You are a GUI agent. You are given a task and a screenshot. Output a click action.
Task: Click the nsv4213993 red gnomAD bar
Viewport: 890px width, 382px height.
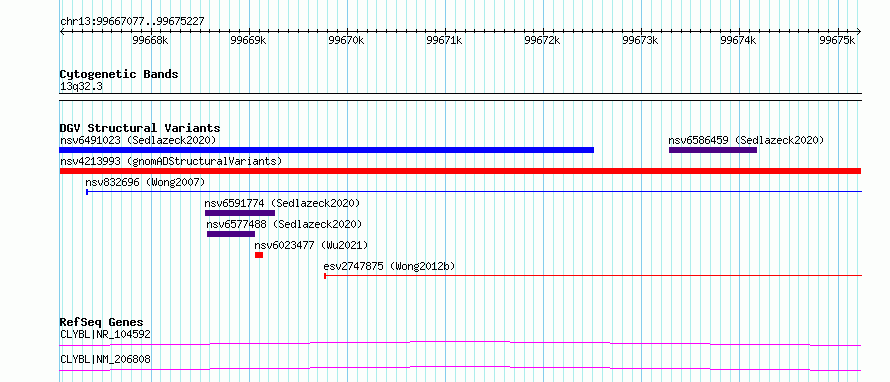460,171
